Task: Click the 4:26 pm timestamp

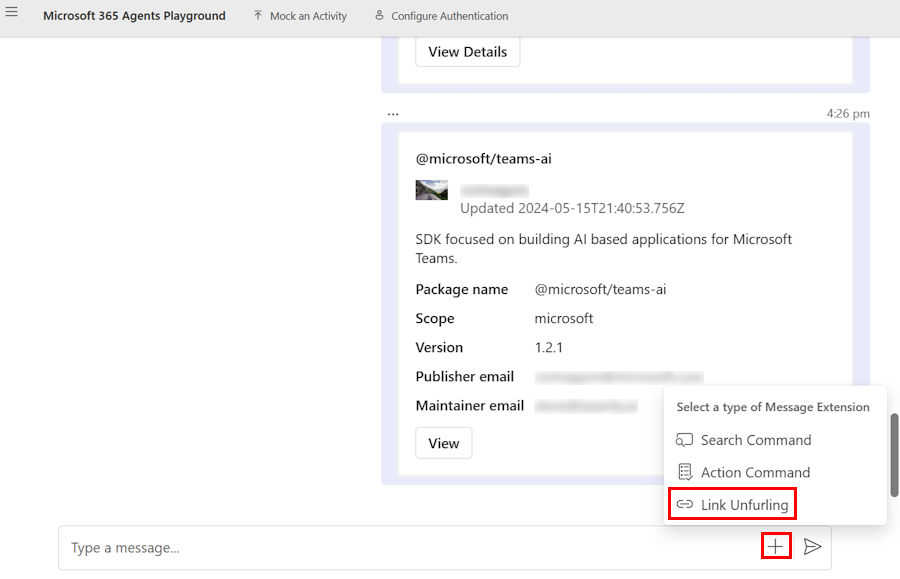Action: (x=848, y=114)
